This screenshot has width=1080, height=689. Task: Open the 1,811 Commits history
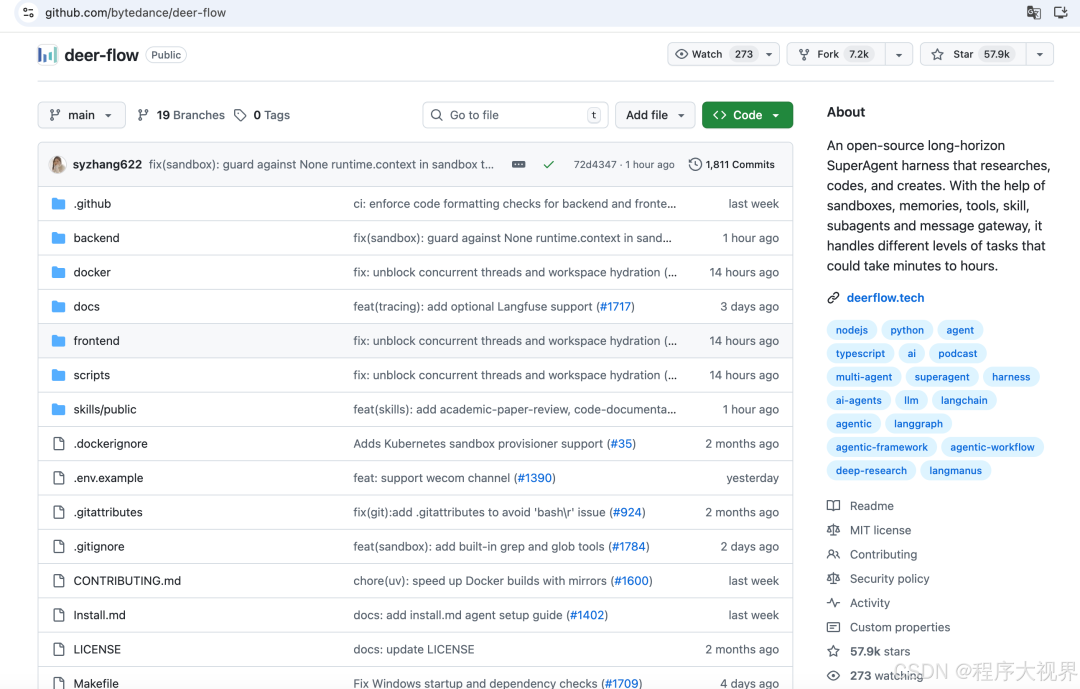pyautogui.click(x=732, y=165)
